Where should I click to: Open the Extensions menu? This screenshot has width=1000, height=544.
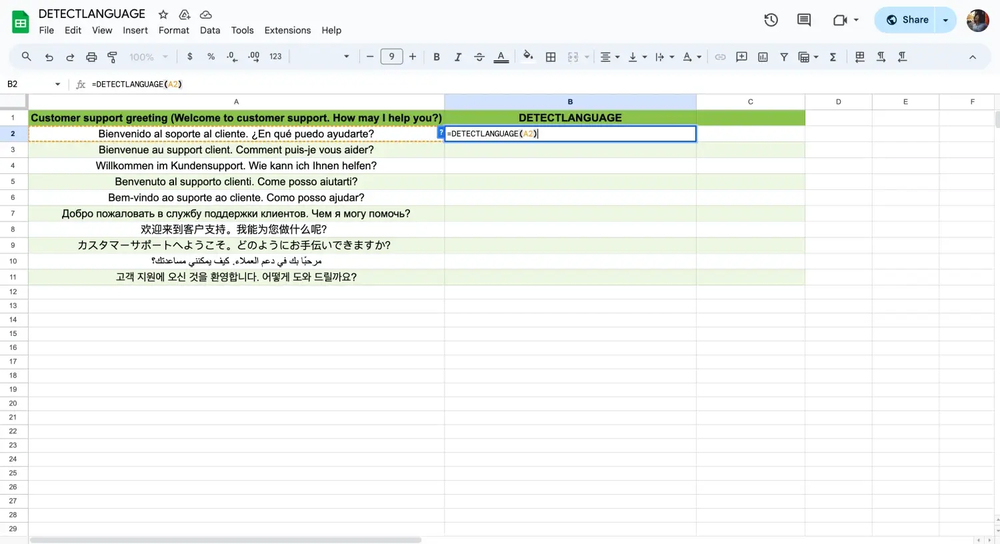(x=287, y=31)
